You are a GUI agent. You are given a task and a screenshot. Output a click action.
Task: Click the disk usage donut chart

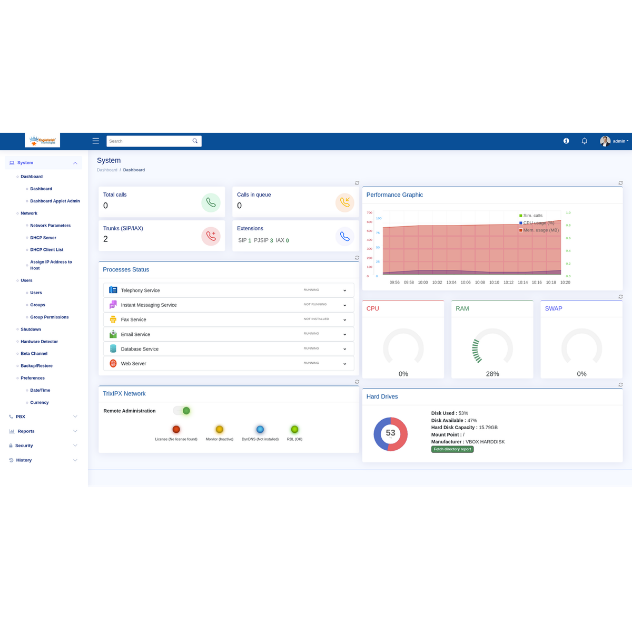click(391, 434)
